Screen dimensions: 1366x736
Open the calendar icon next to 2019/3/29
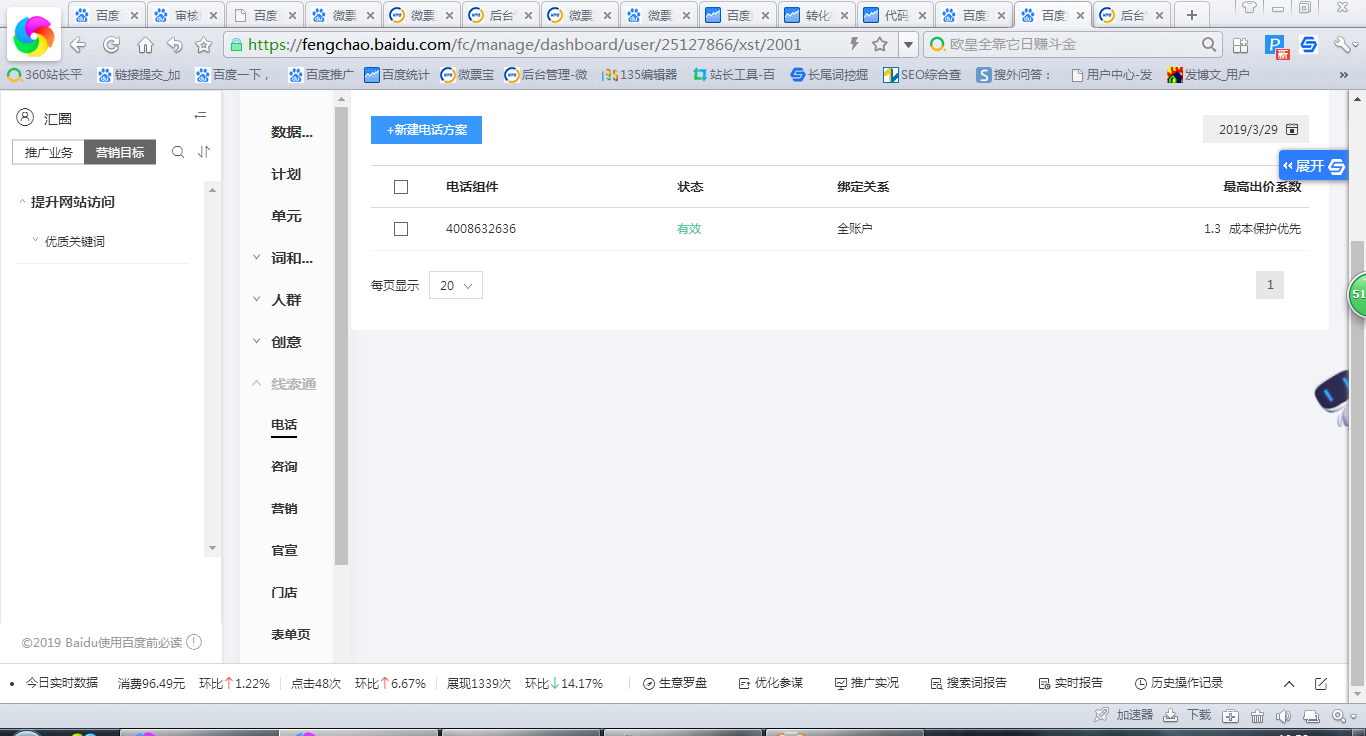tap(1292, 130)
